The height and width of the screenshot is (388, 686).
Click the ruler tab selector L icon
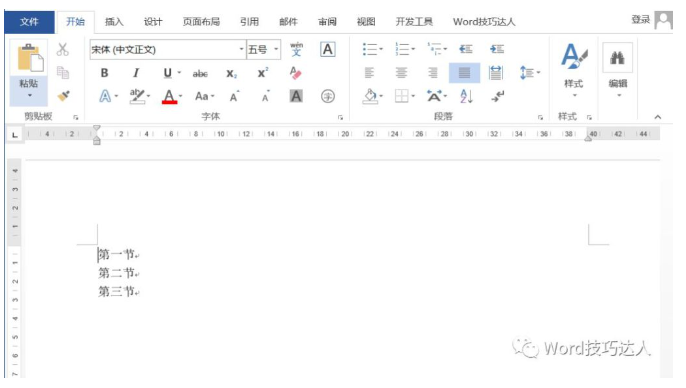click(x=15, y=135)
